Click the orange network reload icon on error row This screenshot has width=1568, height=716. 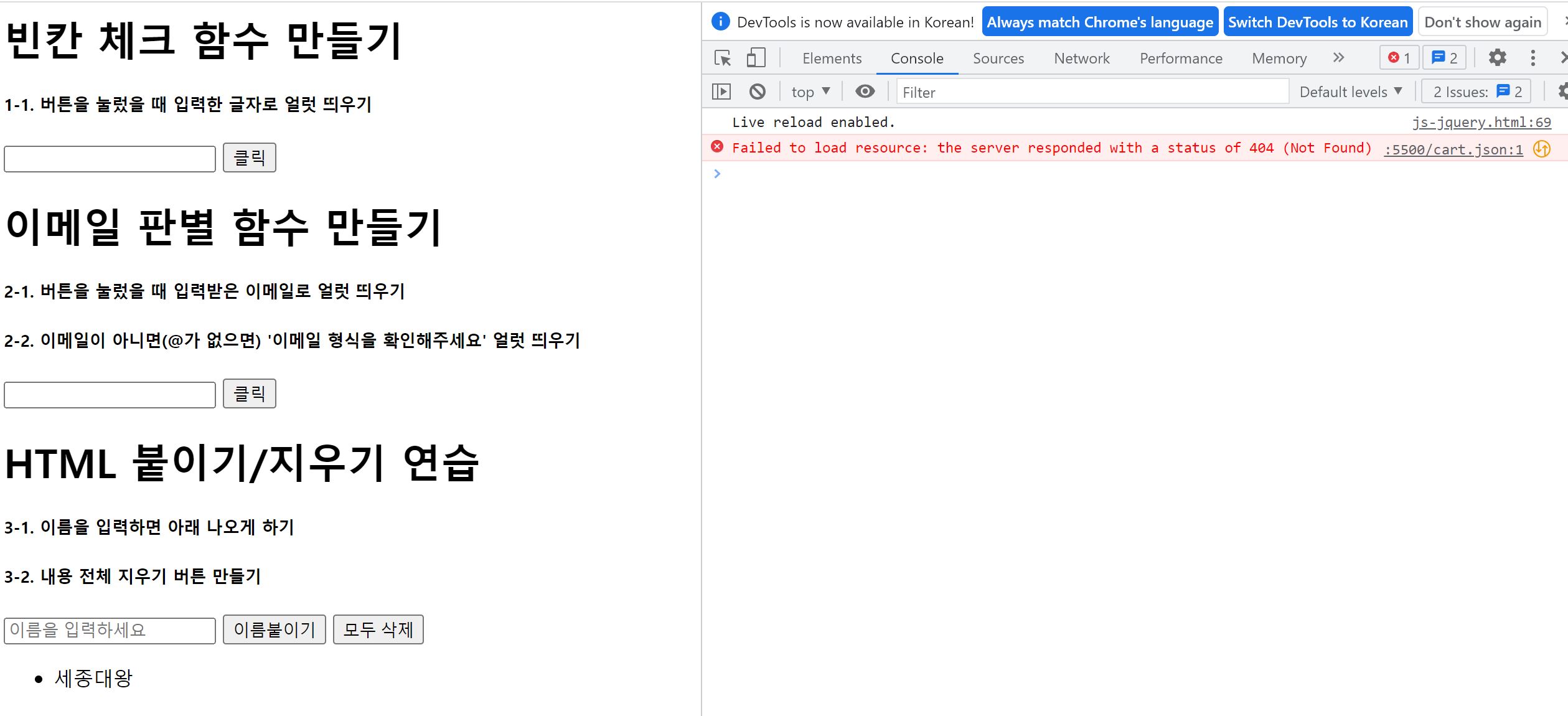(1542, 149)
